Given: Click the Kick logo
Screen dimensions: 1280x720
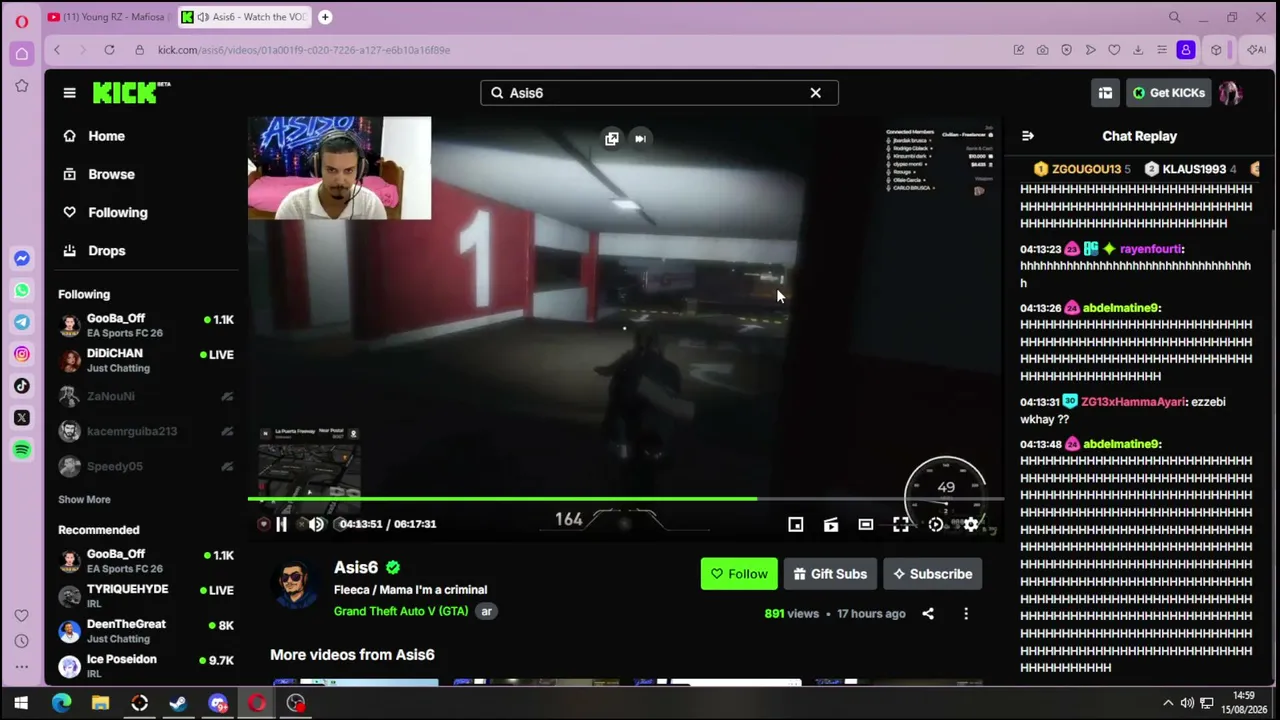Looking at the screenshot, I should click(x=131, y=92).
